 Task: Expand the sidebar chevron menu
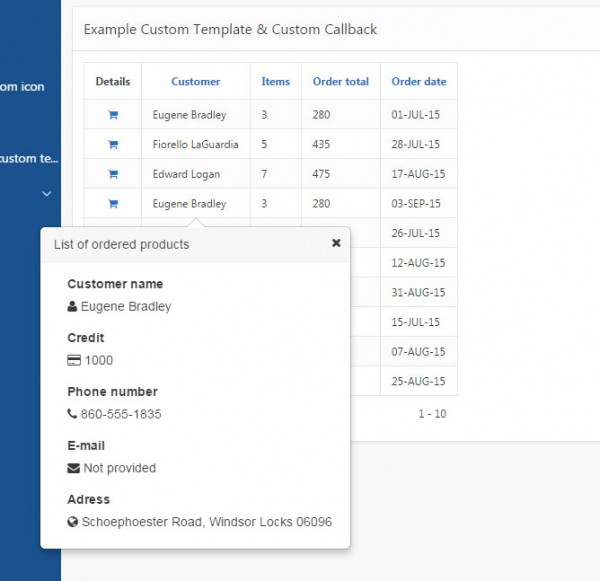pyautogui.click(x=47, y=193)
